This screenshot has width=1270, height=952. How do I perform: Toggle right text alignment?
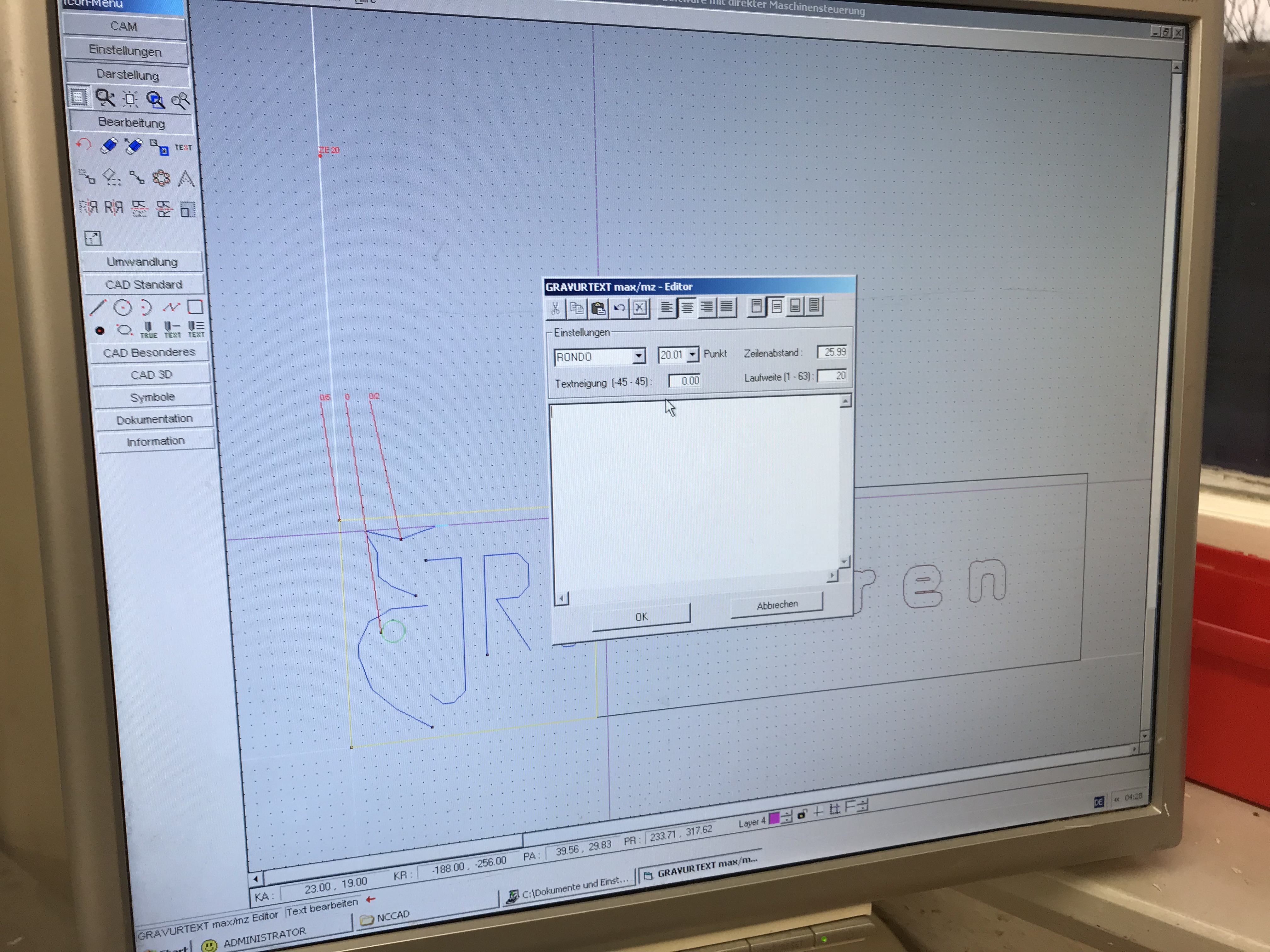[707, 307]
